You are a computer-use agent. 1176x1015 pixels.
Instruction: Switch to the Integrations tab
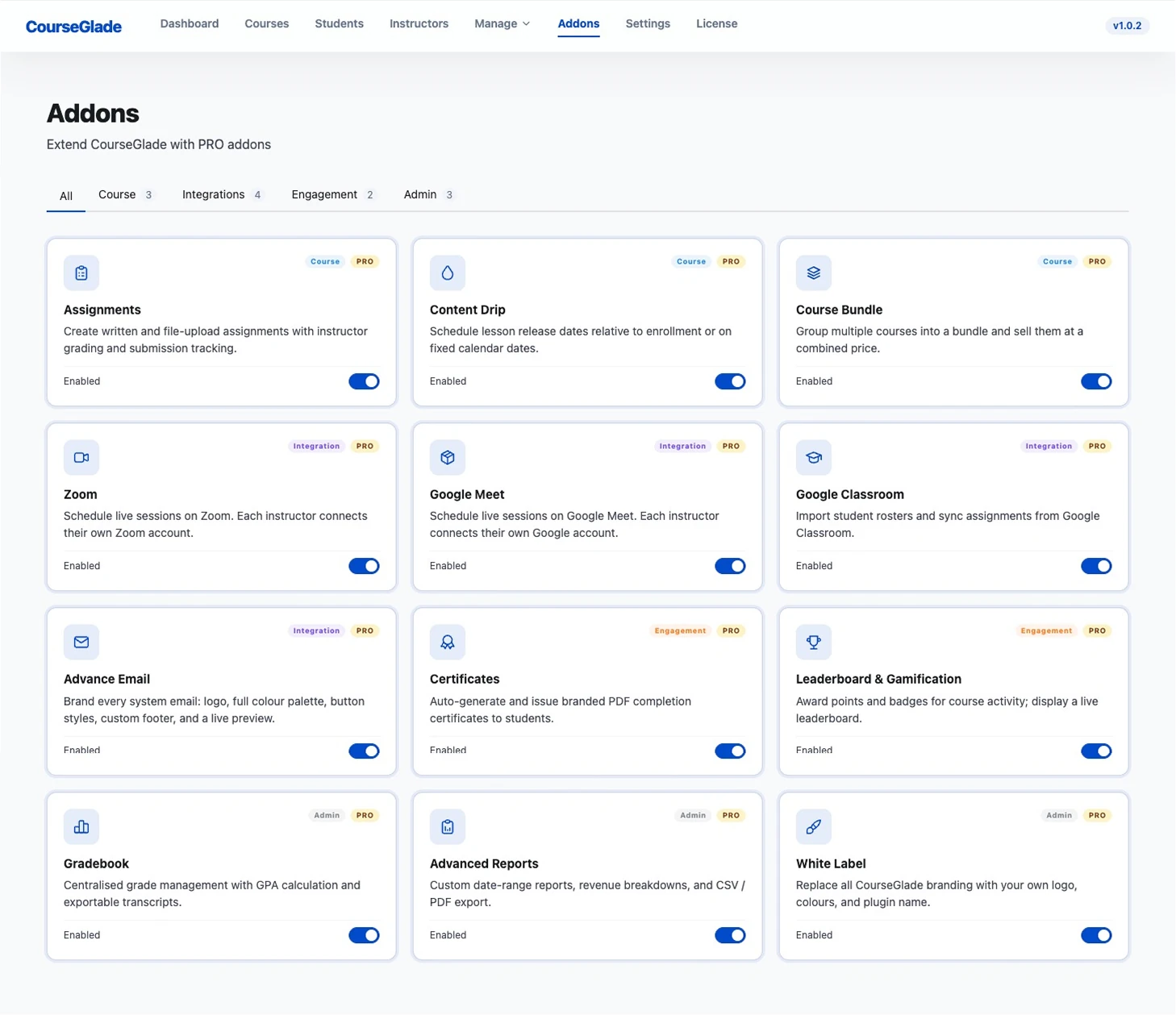point(222,194)
